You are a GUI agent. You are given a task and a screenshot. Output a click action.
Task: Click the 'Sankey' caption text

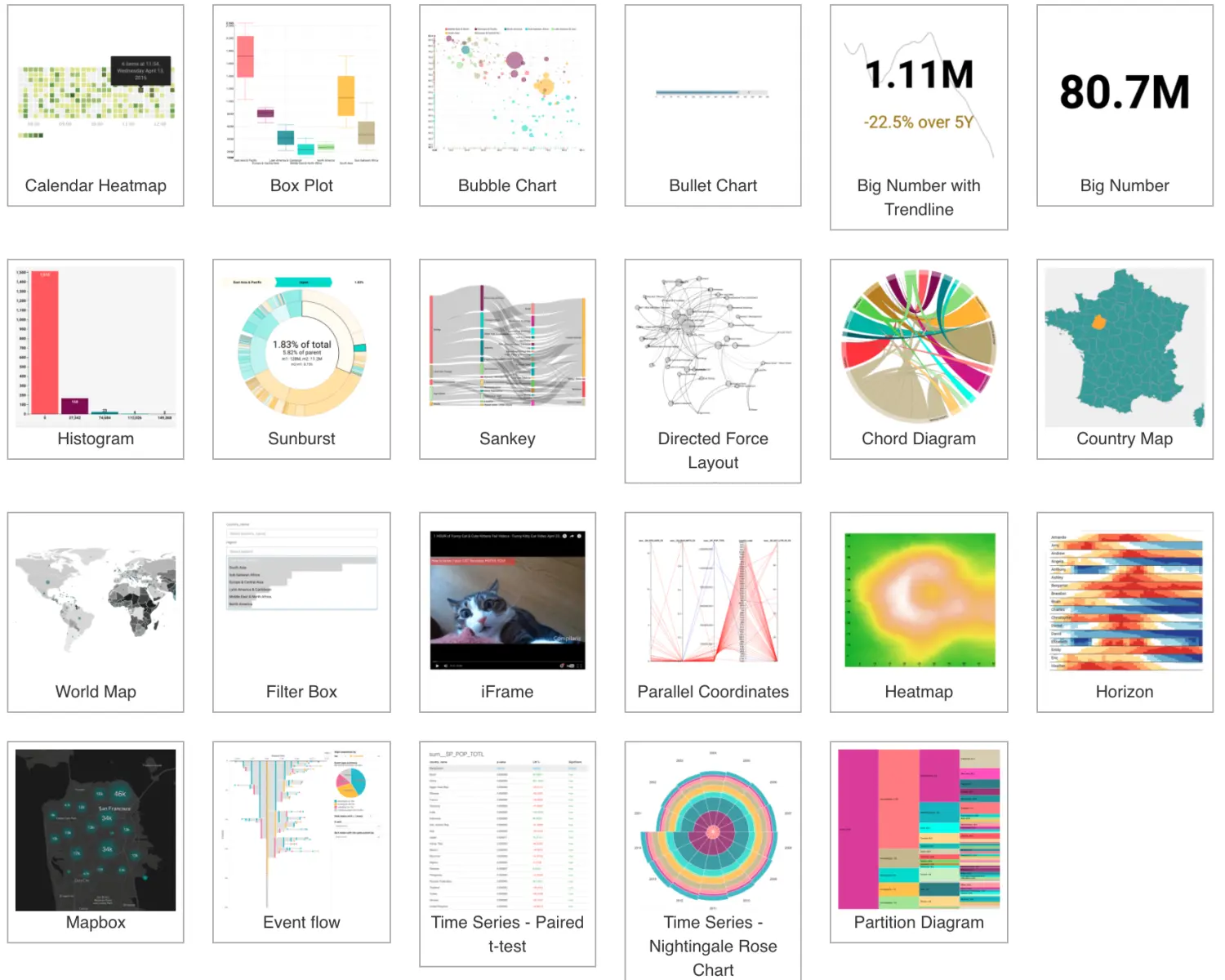(507, 439)
